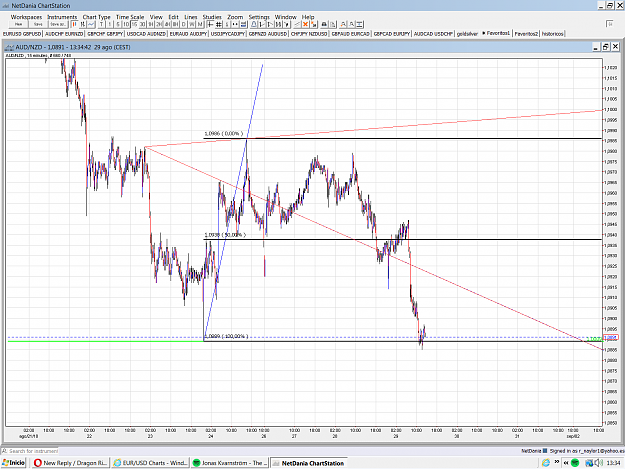Click the small panel icon at toolbar right

point(609,24)
